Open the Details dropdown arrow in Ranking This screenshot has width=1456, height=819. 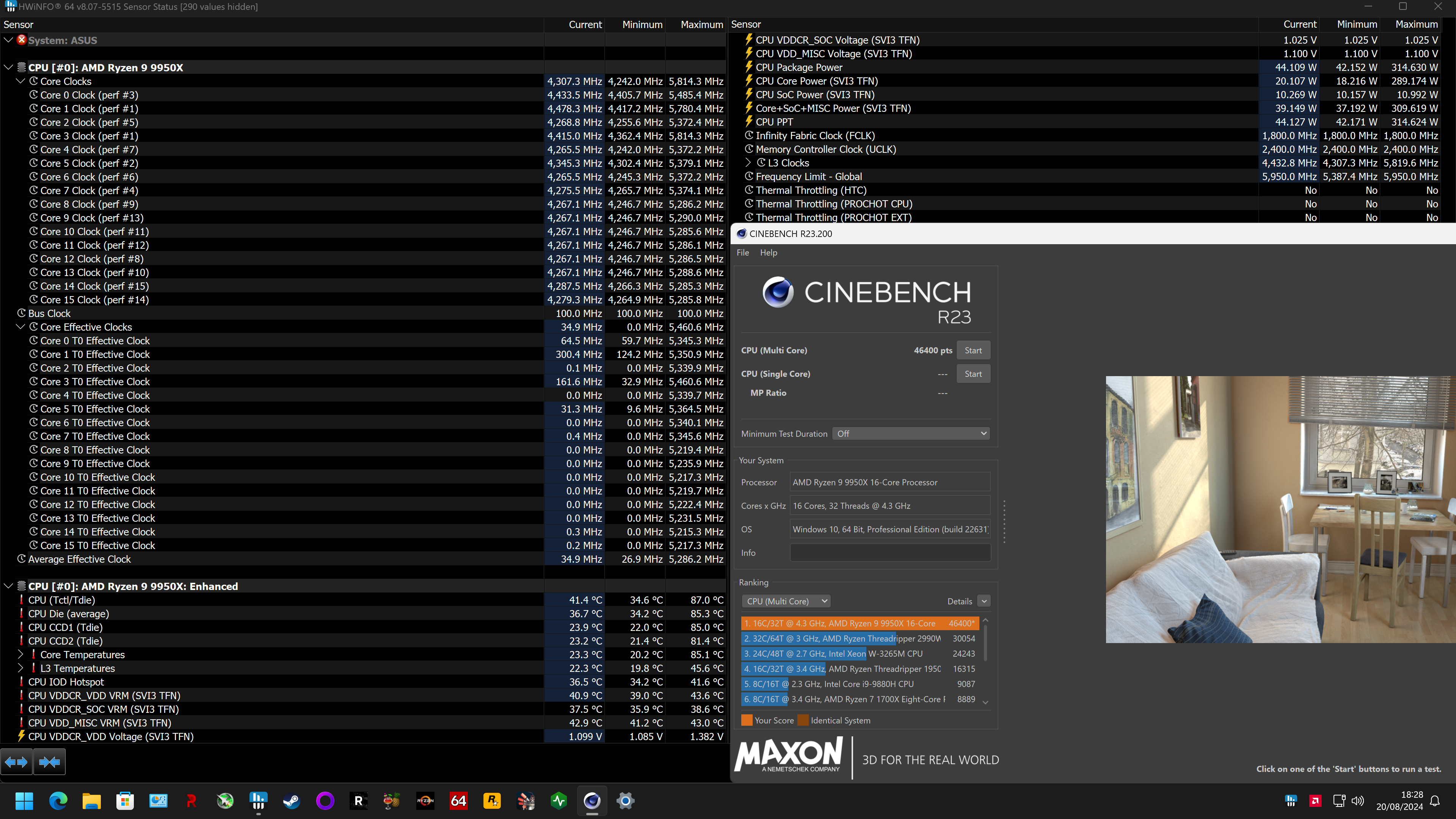[x=984, y=601]
